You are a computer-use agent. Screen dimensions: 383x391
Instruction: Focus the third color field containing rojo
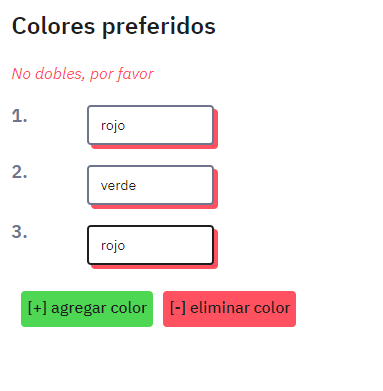[x=150, y=245]
